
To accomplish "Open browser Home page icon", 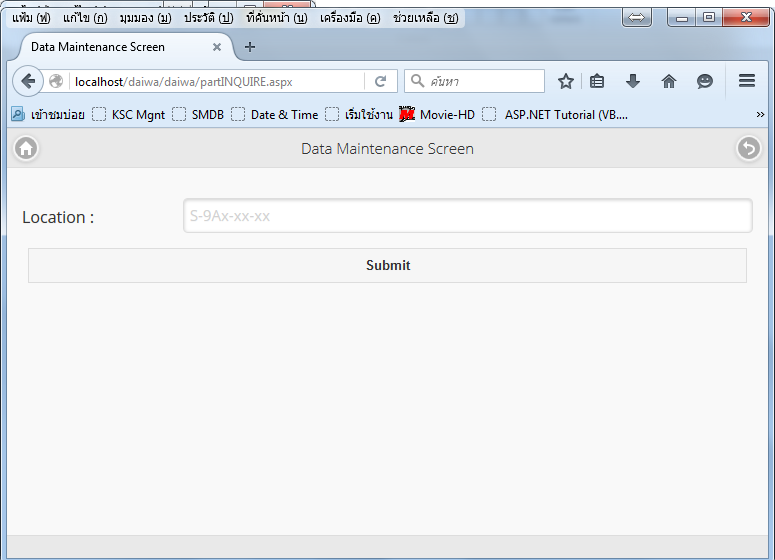I will coord(668,81).
